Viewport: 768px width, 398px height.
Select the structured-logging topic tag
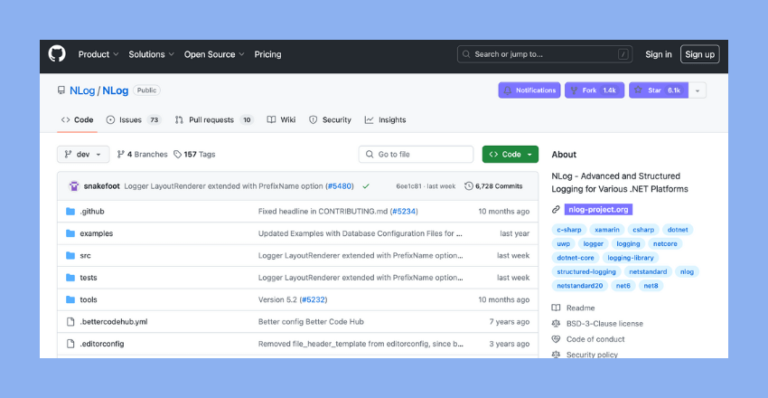point(586,272)
